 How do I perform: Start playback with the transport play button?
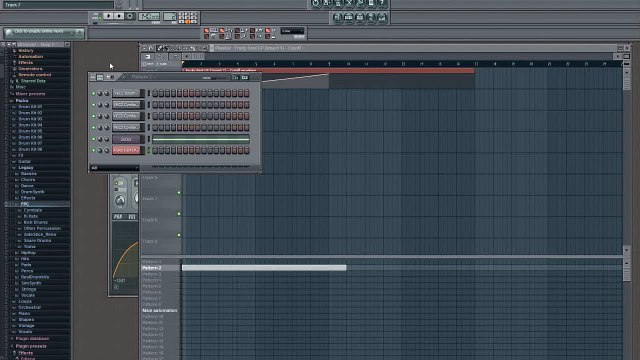click(x=108, y=16)
